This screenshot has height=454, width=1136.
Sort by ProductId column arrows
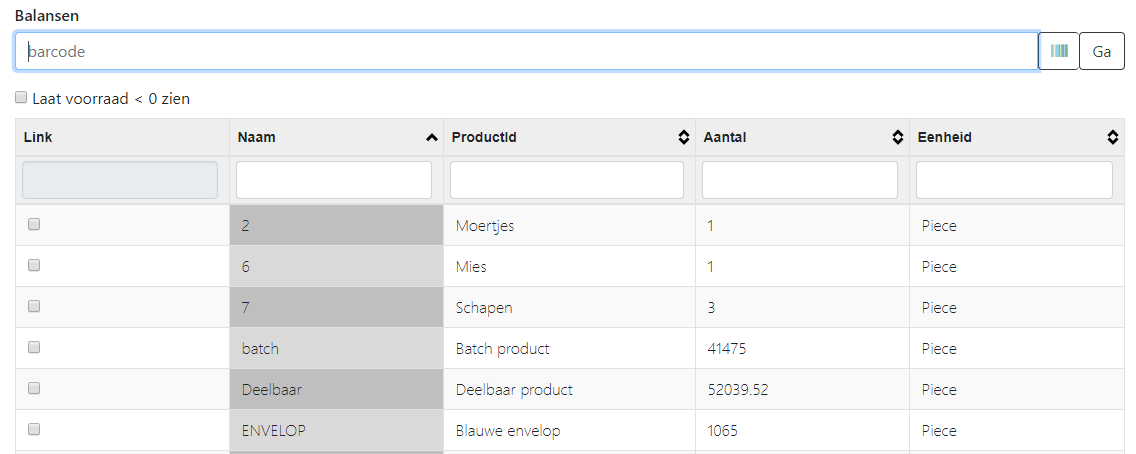(683, 138)
